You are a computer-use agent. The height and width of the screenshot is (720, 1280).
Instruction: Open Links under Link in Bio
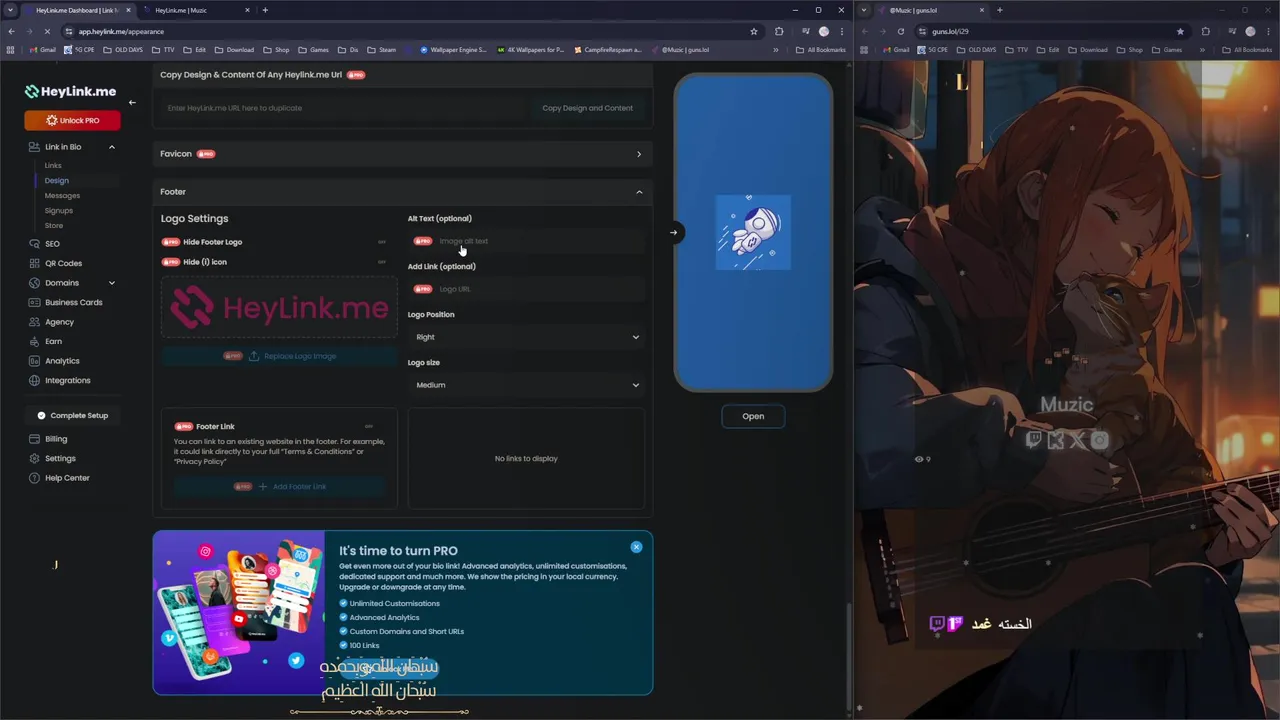tap(53, 165)
